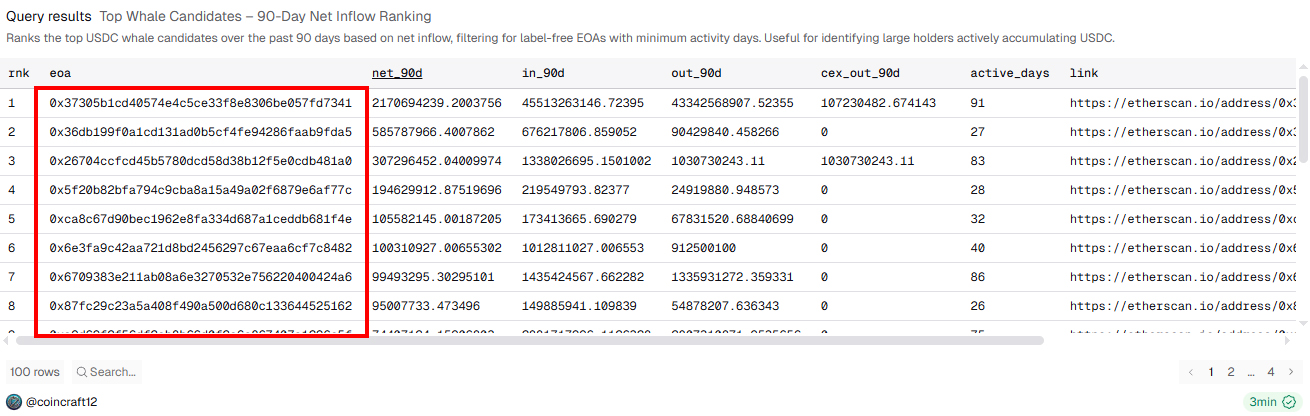
Task: Sort by net_90d column header
Action: click(x=397, y=73)
